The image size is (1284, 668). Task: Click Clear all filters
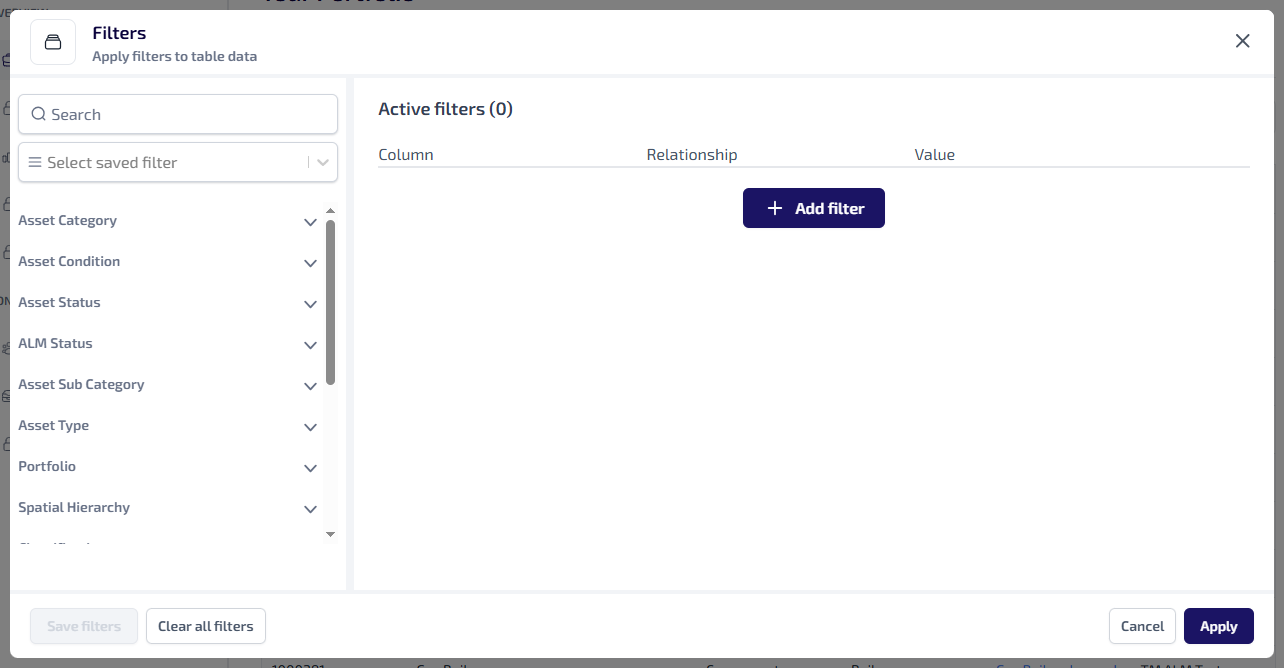(x=205, y=626)
